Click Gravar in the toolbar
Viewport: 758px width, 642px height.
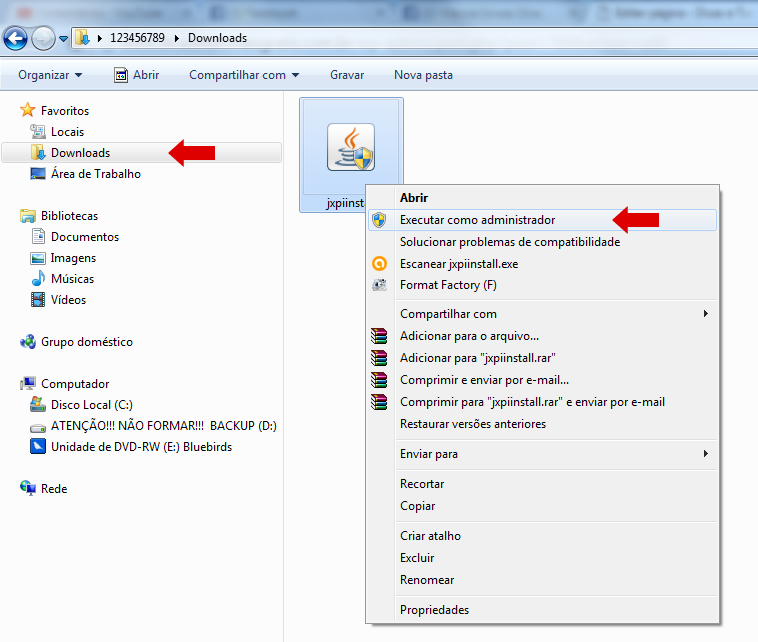(347, 75)
